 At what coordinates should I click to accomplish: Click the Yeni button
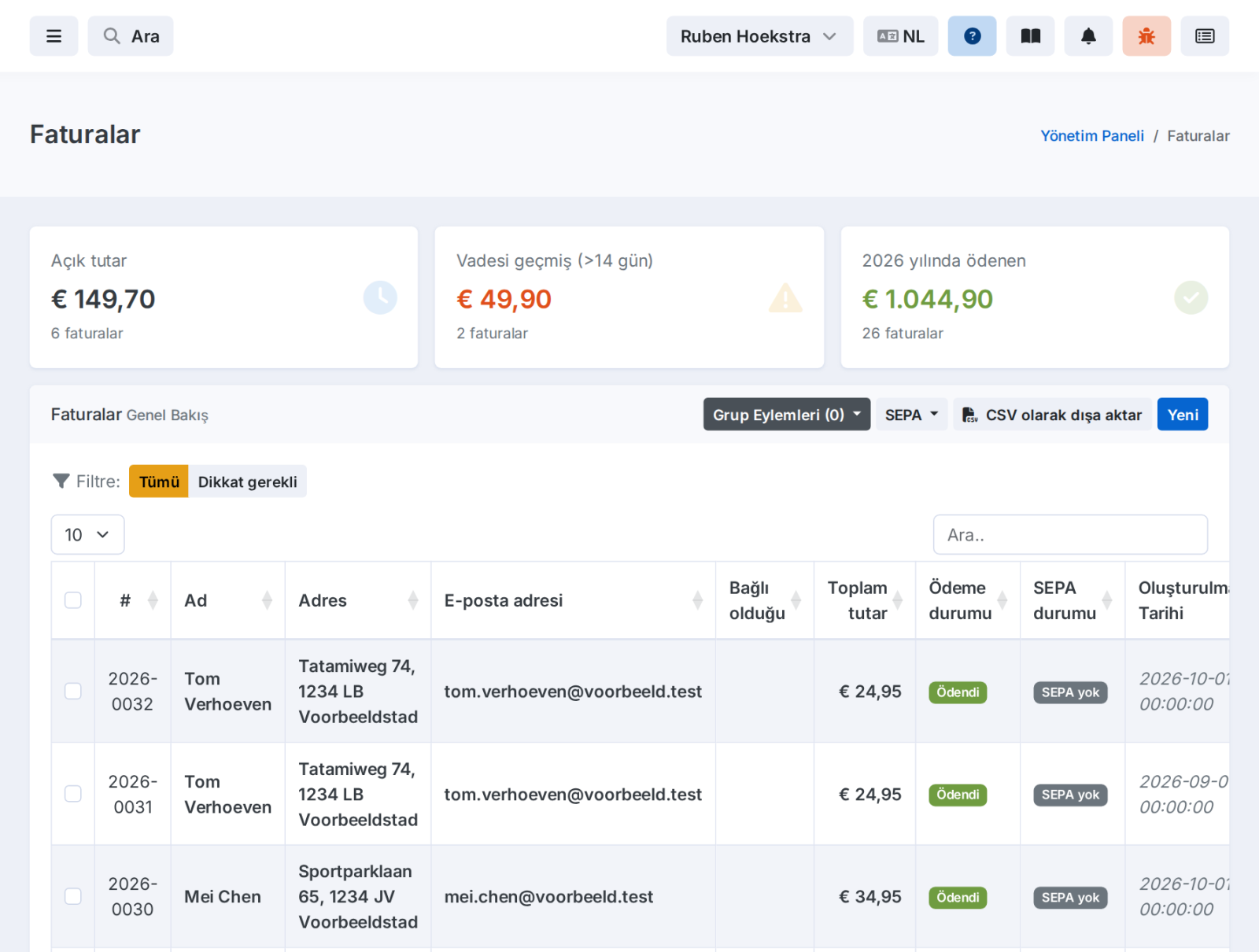click(x=1182, y=415)
